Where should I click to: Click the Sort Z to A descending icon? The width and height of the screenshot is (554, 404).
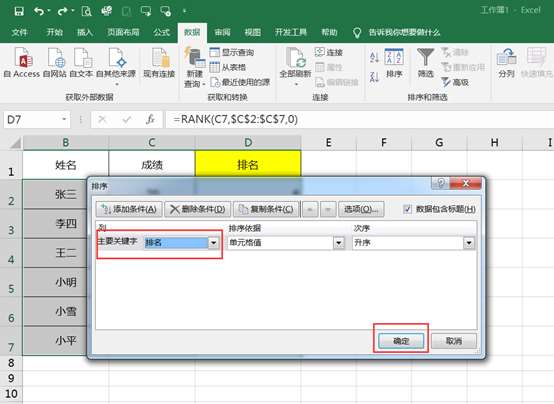pos(374,77)
